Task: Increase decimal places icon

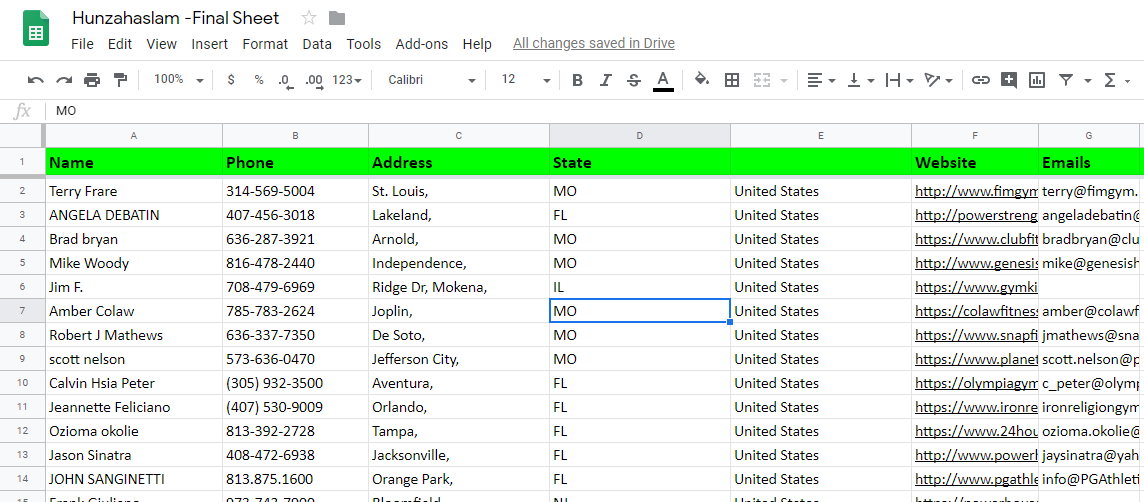Action: click(314, 80)
